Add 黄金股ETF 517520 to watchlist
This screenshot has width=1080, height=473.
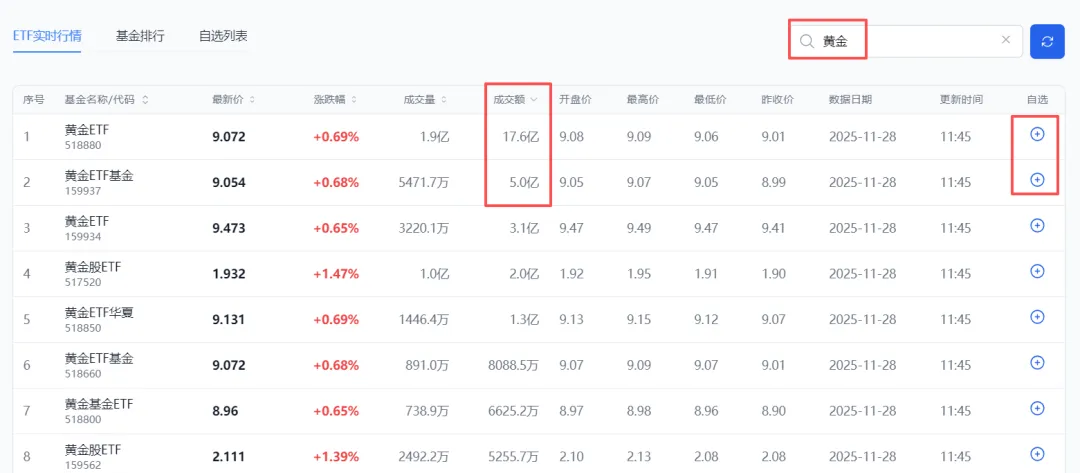coord(1037,271)
